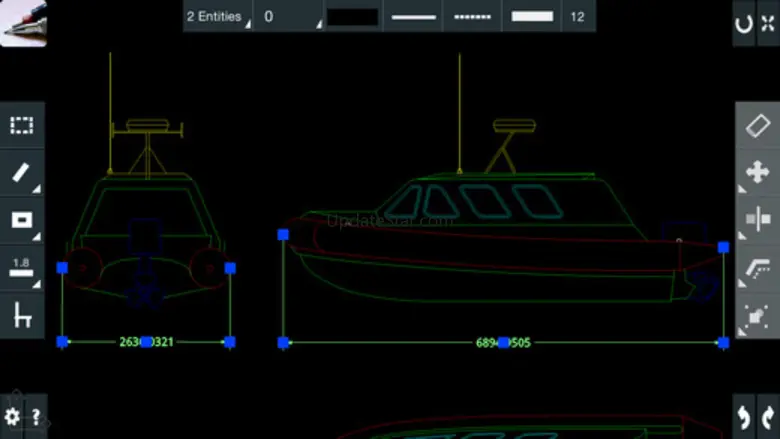Choose the solid line style
Screen dimensions: 780x439
413,16
